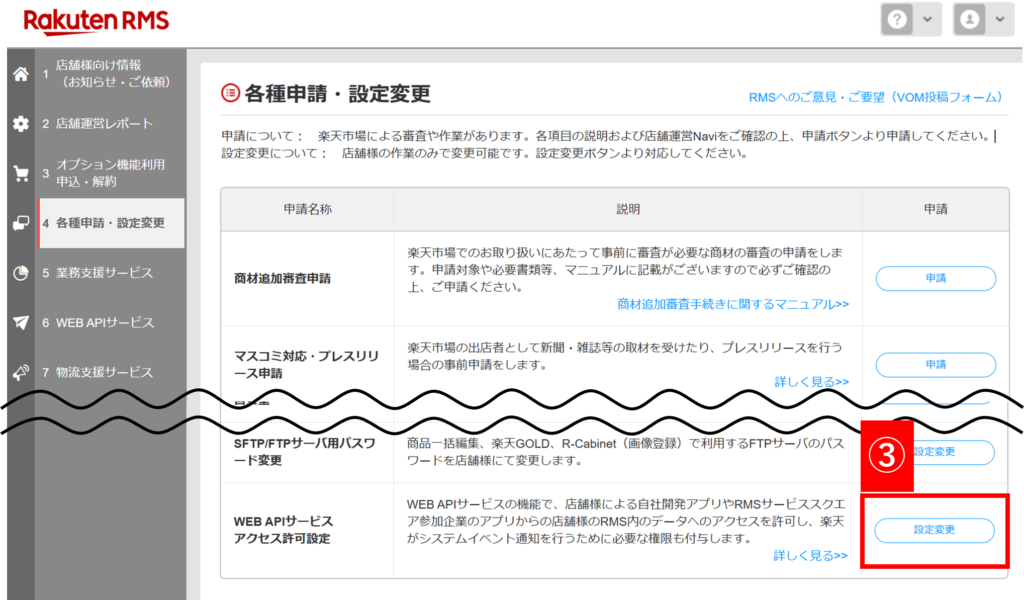Viewport: 1024px width, 600px height.
Task: Click the speech bubbles sidebar icon
Action: coord(21,223)
